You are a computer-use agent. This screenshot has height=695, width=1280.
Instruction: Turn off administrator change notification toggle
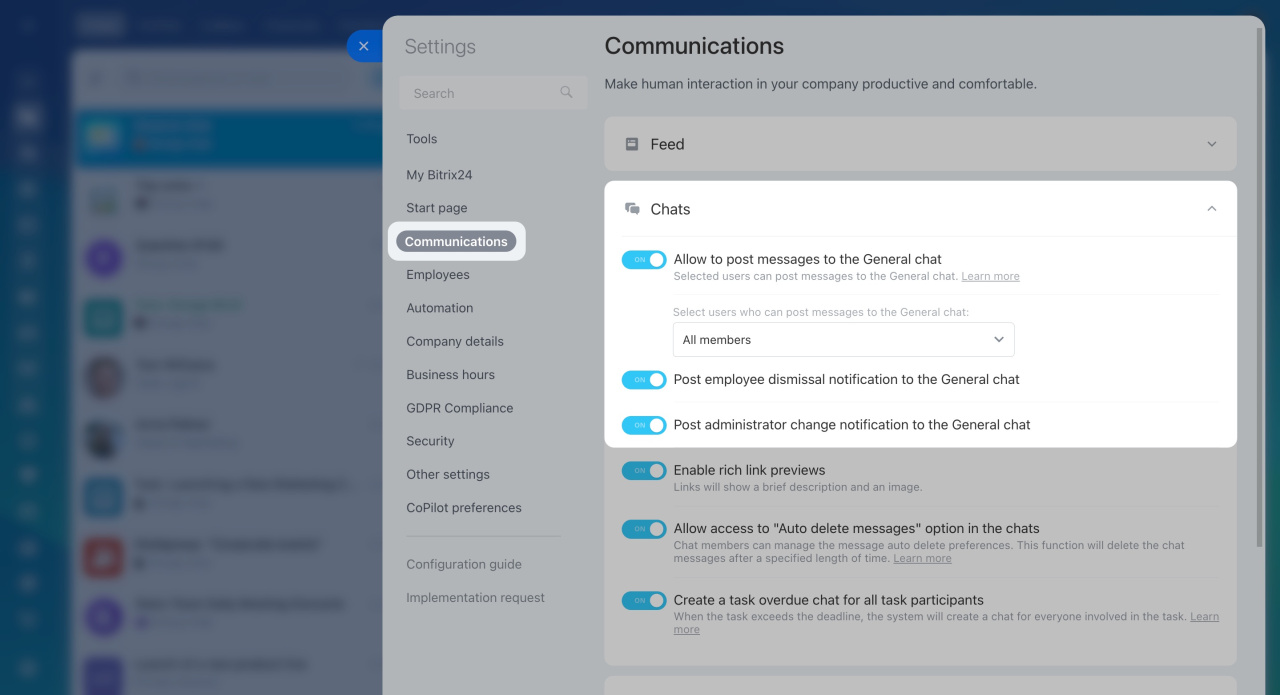point(644,425)
